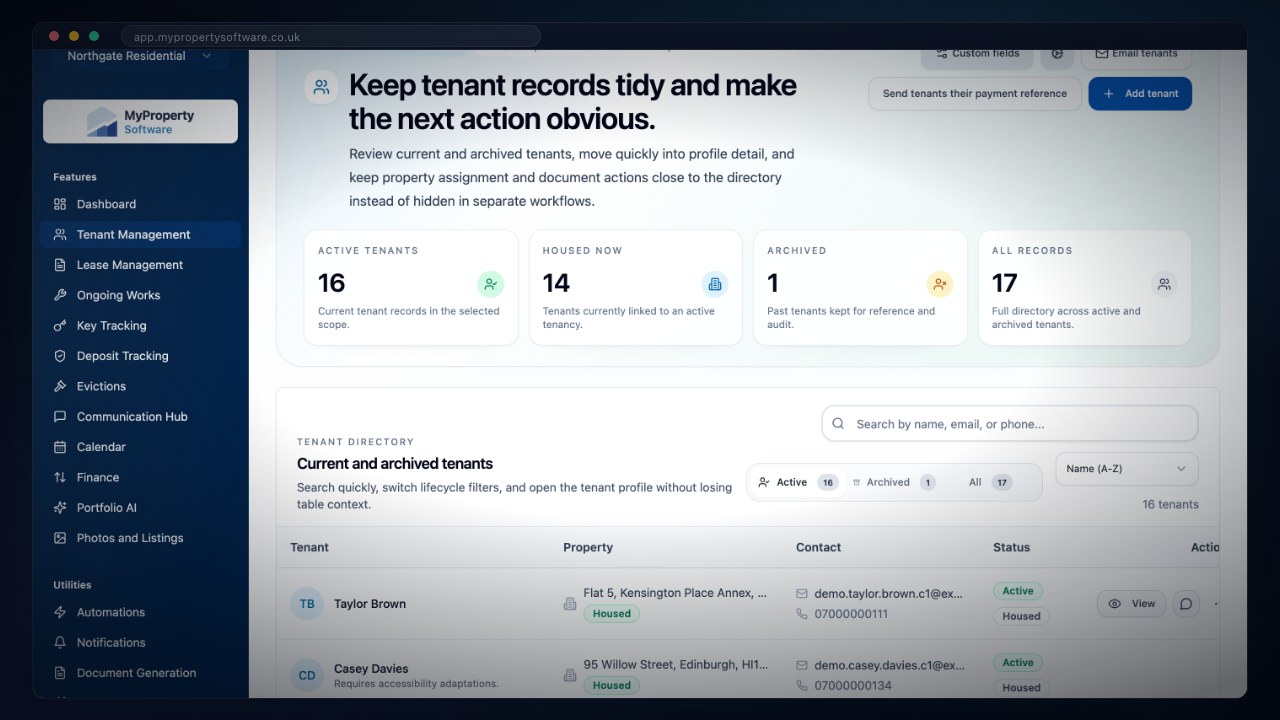
Task: Switch to the Active tenants filter tab
Action: (797, 482)
